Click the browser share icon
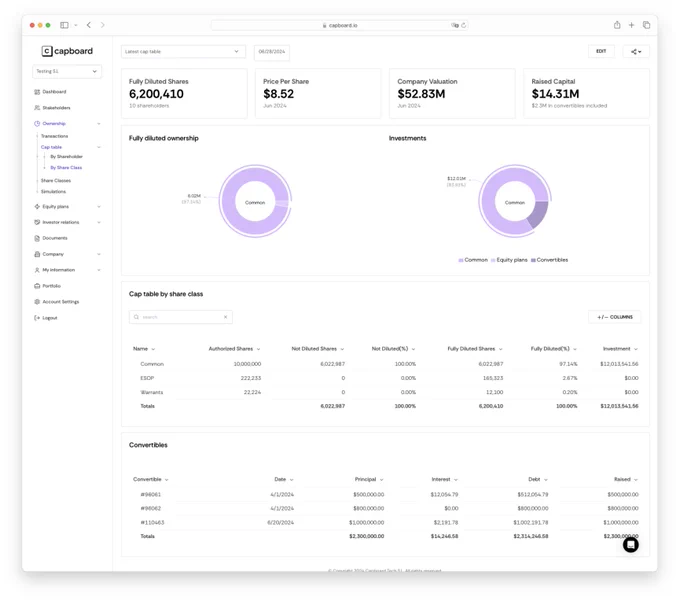This screenshot has width=680, height=601. [617, 25]
